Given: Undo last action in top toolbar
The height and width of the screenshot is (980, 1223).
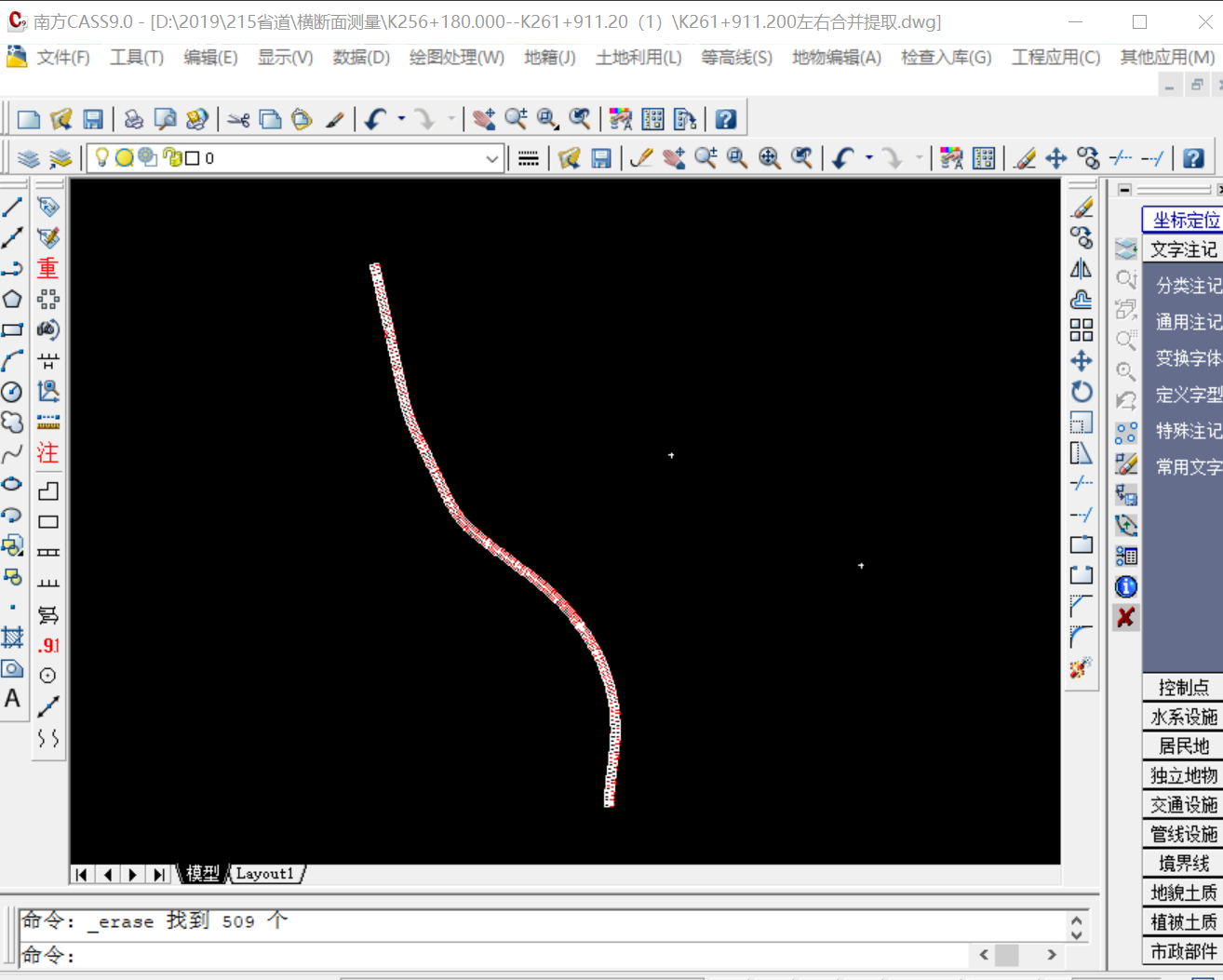Looking at the screenshot, I should point(376,119).
